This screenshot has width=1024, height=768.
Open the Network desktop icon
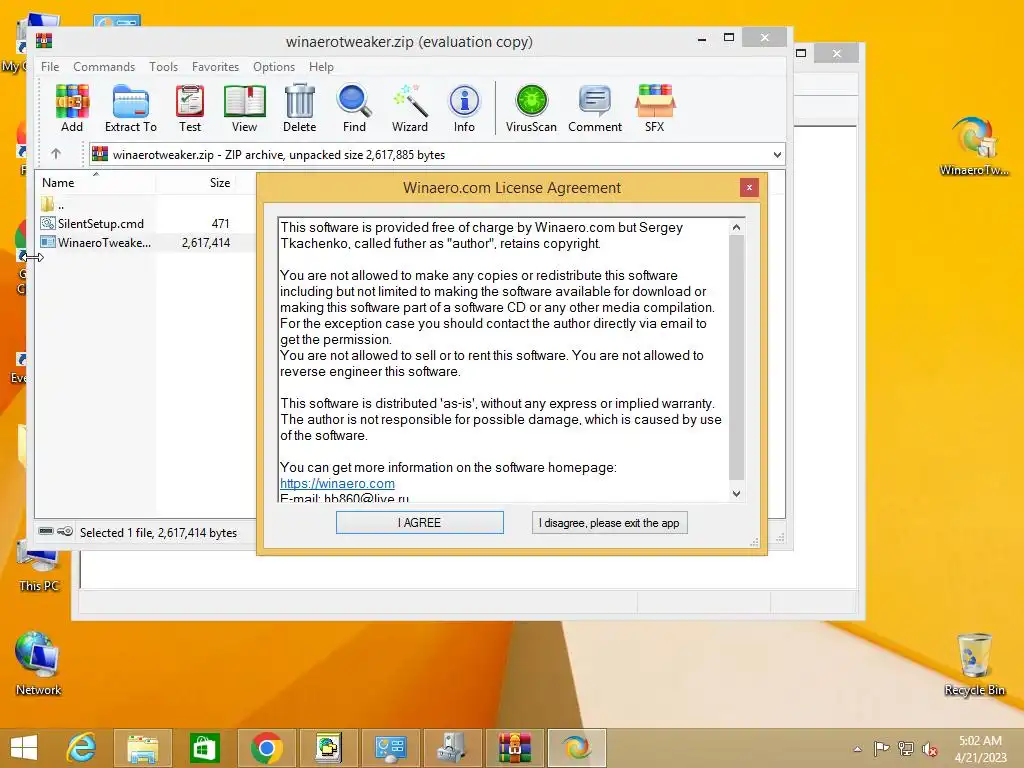click(x=38, y=664)
